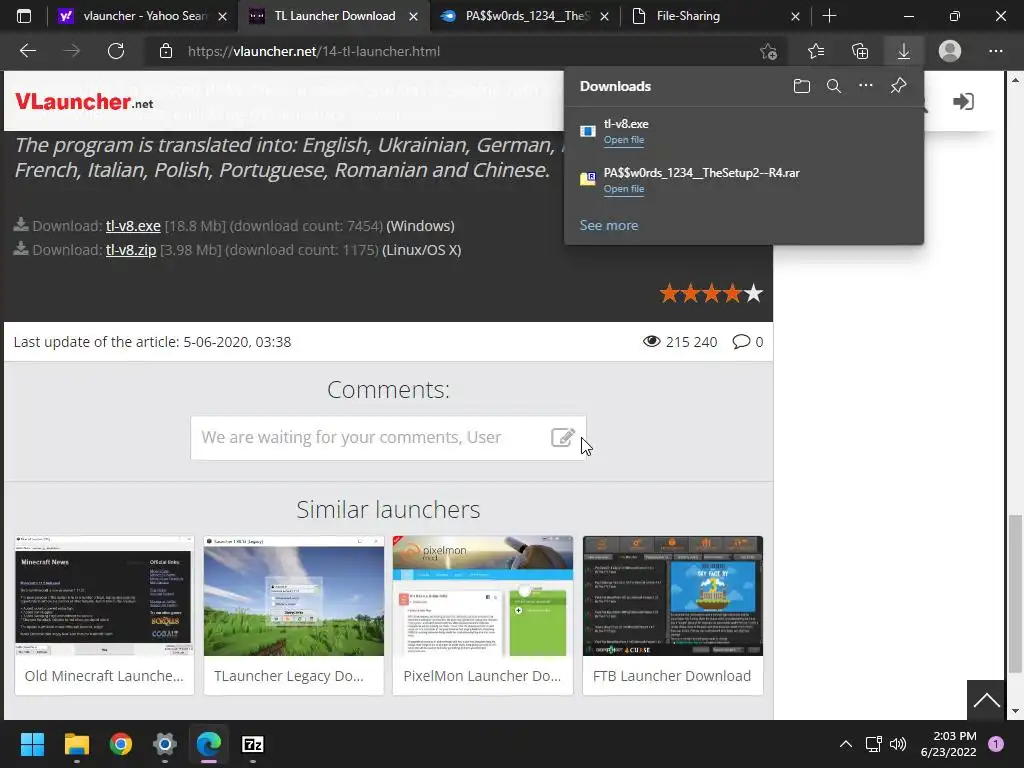Viewport: 1024px width, 768px height.
Task: Open the Favorites list
Action: pyautogui.click(x=816, y=51)
